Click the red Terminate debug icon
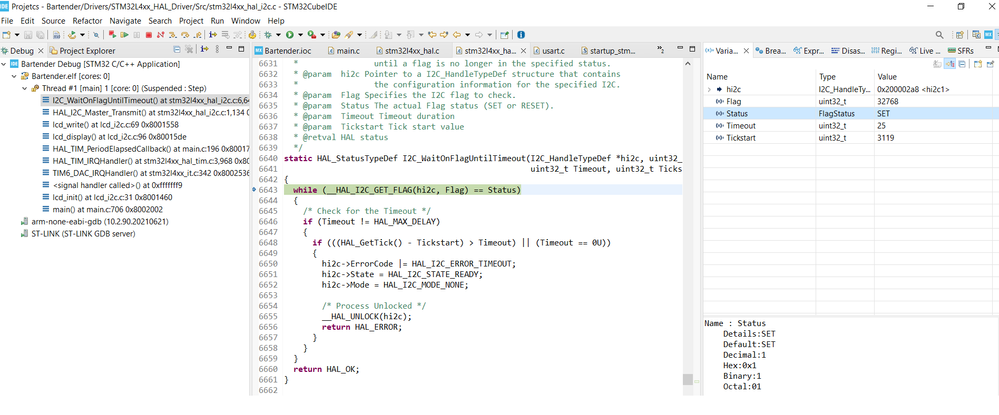 tap(148, 34)
